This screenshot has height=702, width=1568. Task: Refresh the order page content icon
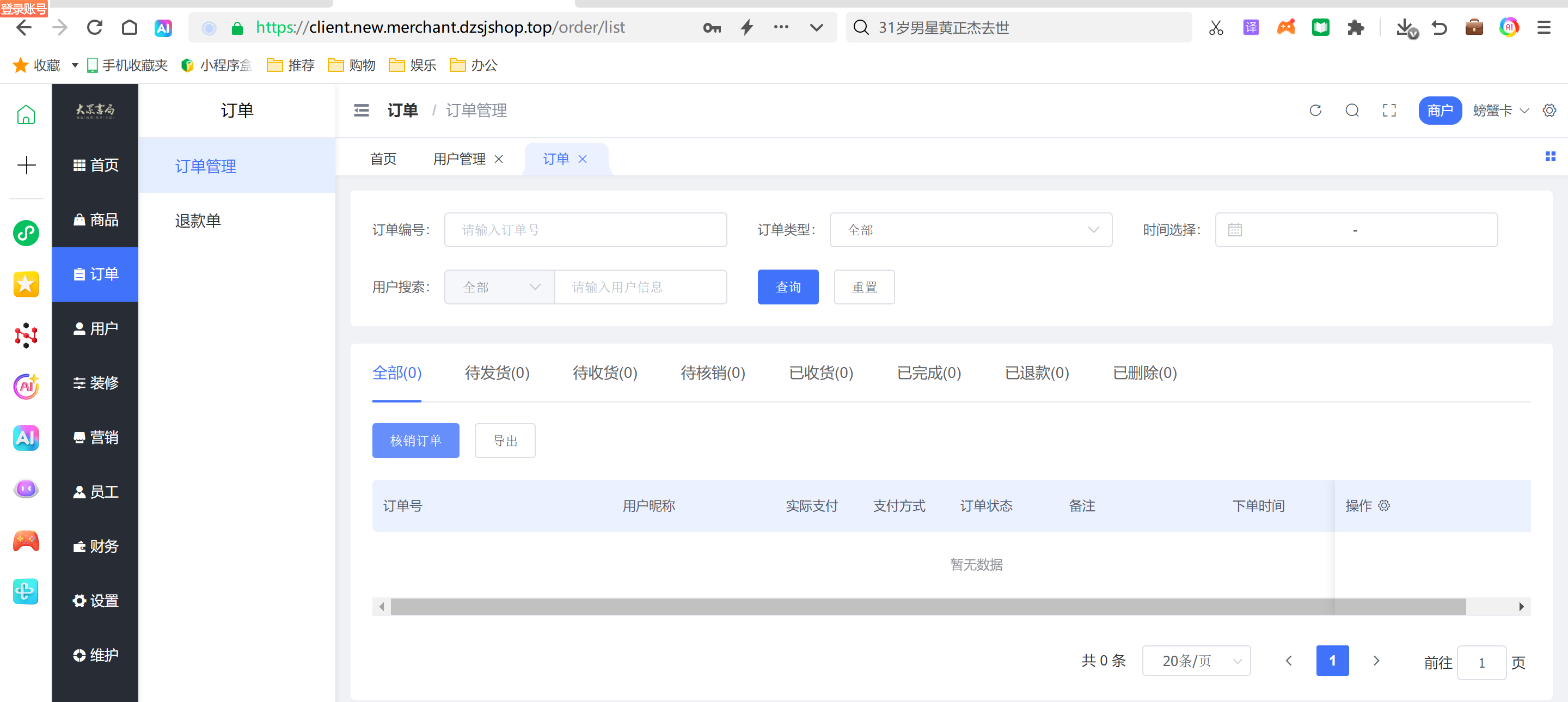coord(1315,110)
